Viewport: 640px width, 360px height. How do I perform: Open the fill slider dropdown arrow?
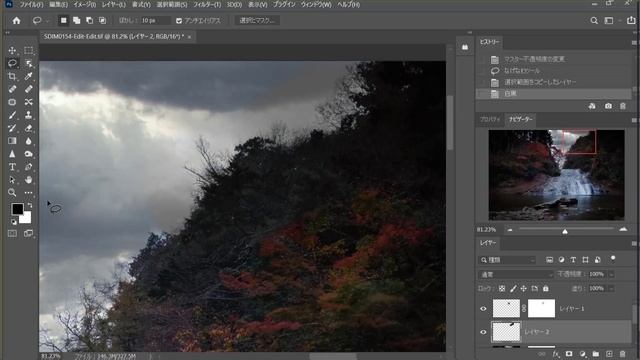pyautogui.click(x=611, y=289)
